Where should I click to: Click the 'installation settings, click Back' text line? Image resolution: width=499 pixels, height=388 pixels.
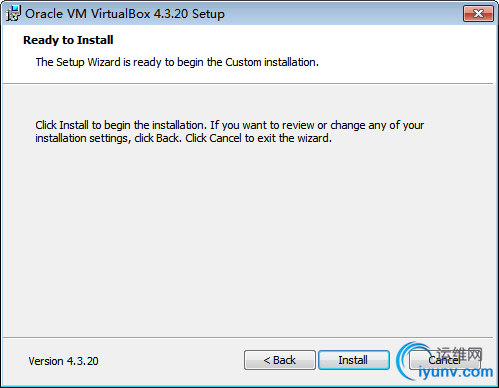(x=184, y=138)
